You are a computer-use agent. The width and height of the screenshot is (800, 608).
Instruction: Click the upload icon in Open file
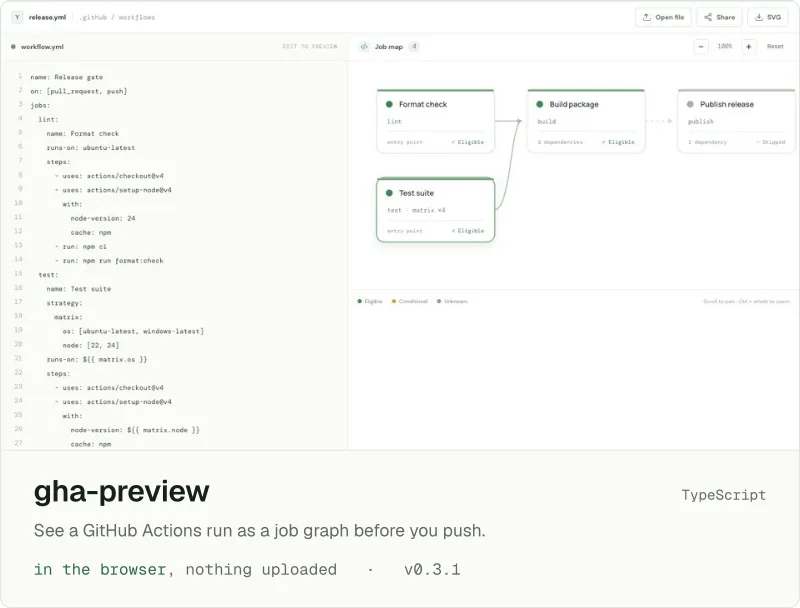pos(647,17)
